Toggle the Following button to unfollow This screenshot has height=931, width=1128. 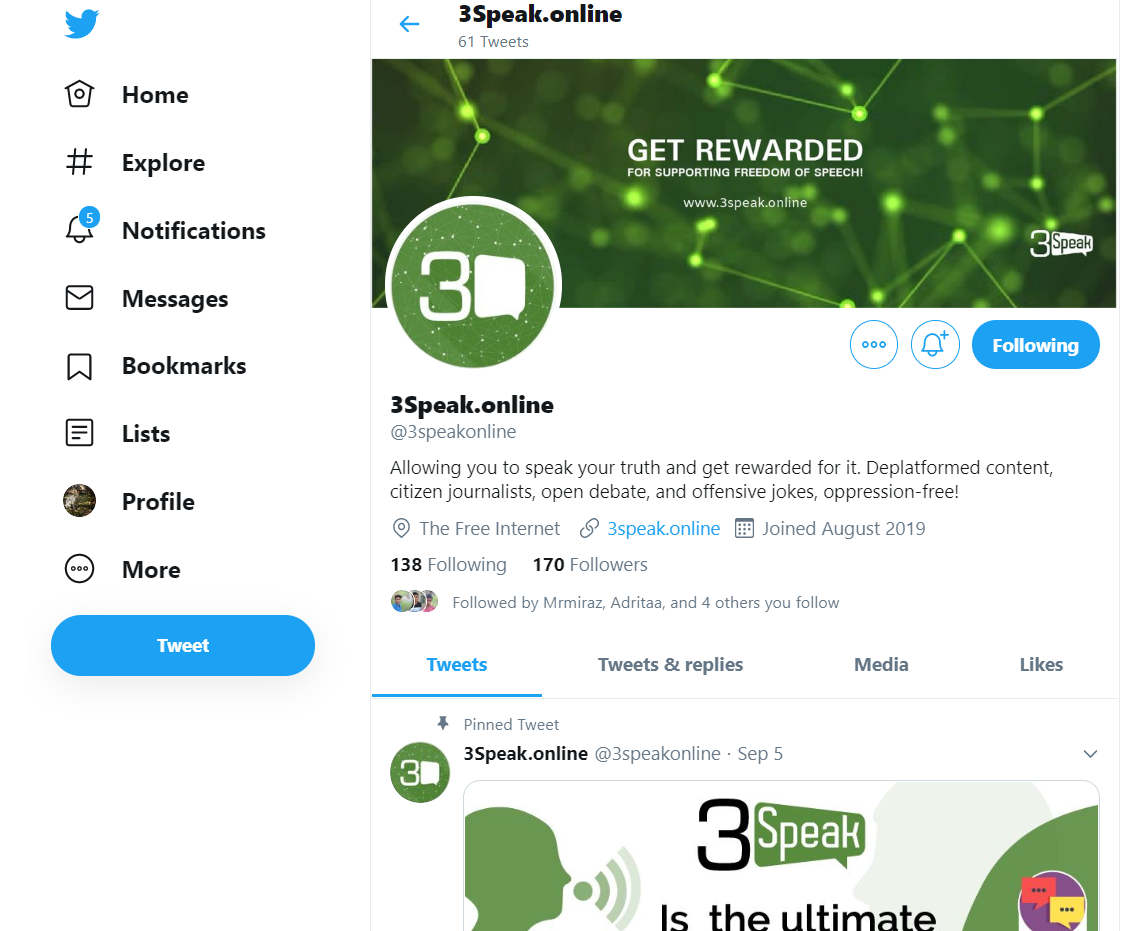pos(1035,345)
